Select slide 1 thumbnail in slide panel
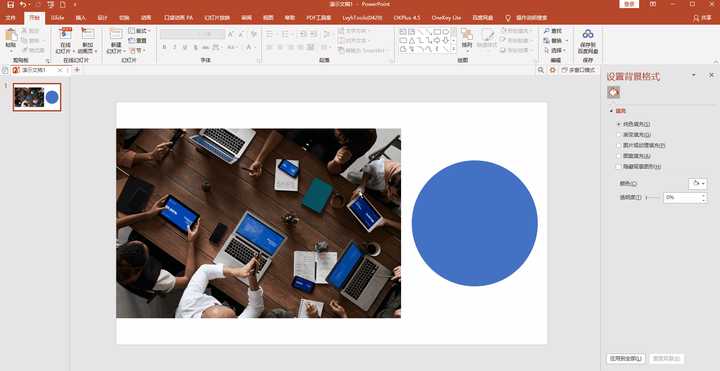720x371 pixels. (37, 97)
